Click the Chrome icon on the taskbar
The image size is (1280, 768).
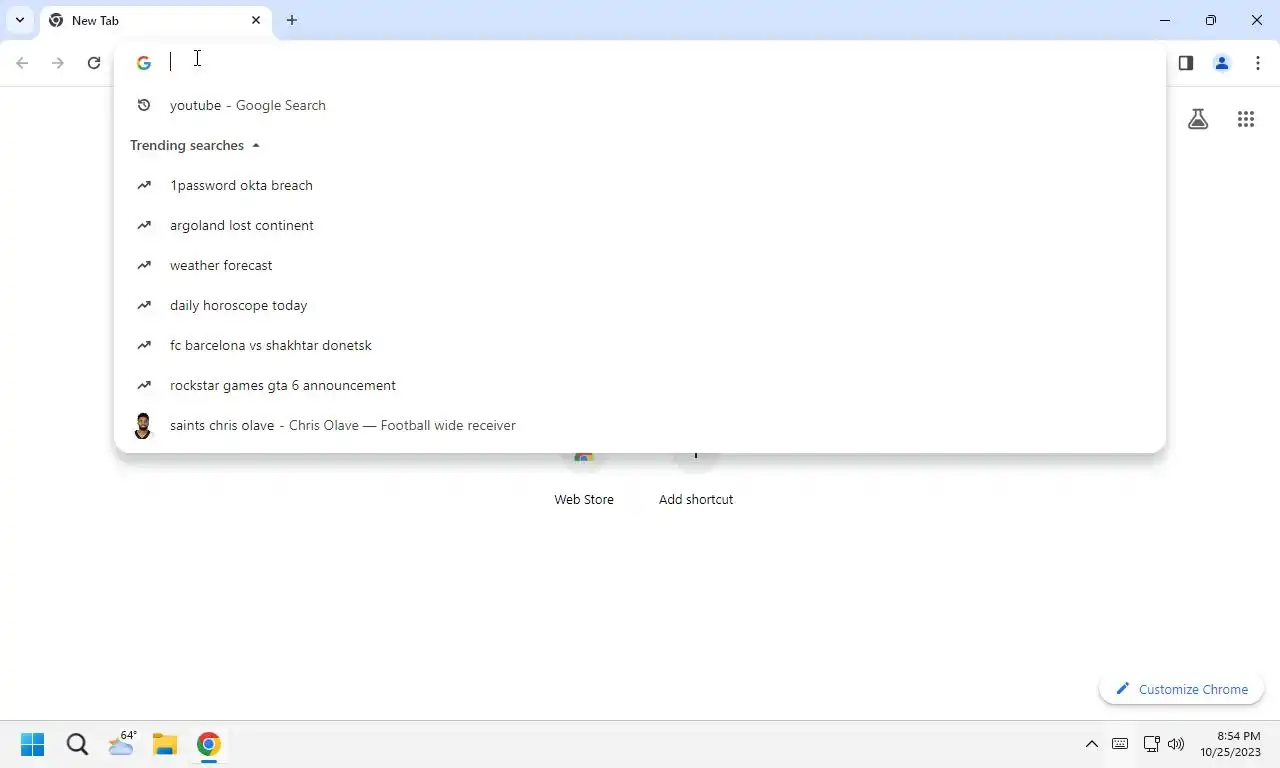pos(209,745)
